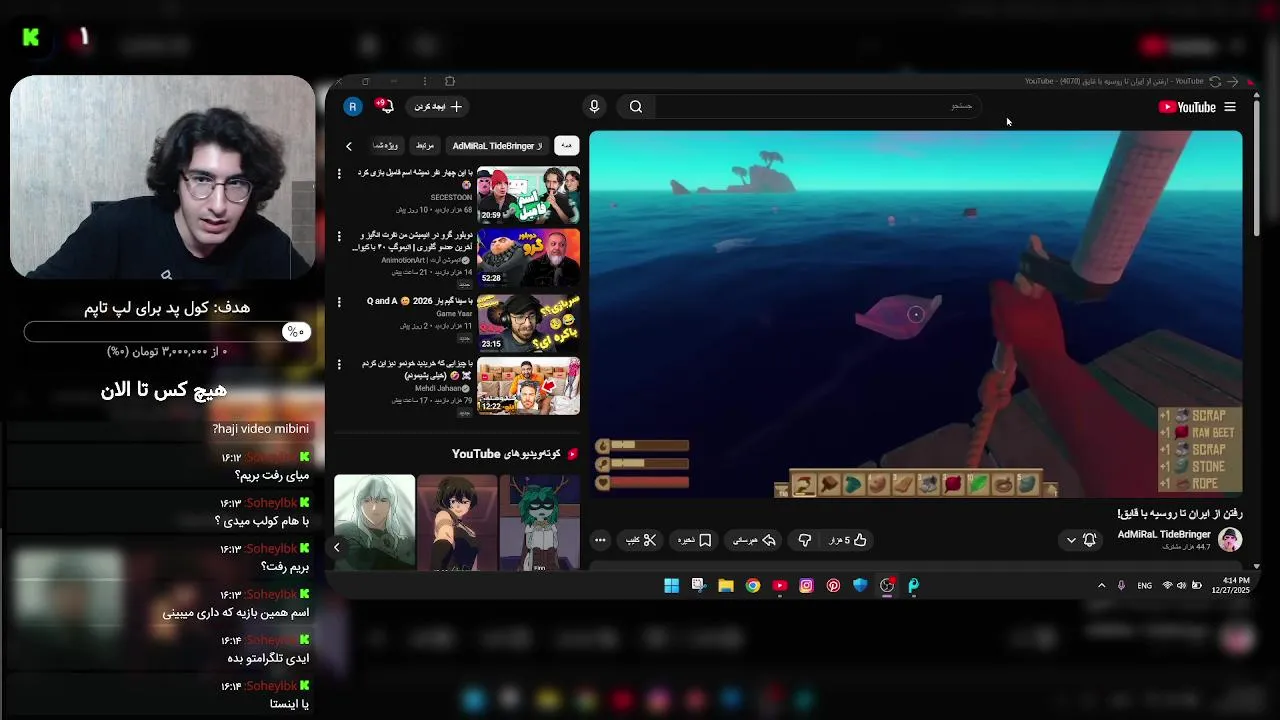The height and width of the screenshot is (720, 1280).
Task: Open the Windows Start menu
Action: click(672, 586)
